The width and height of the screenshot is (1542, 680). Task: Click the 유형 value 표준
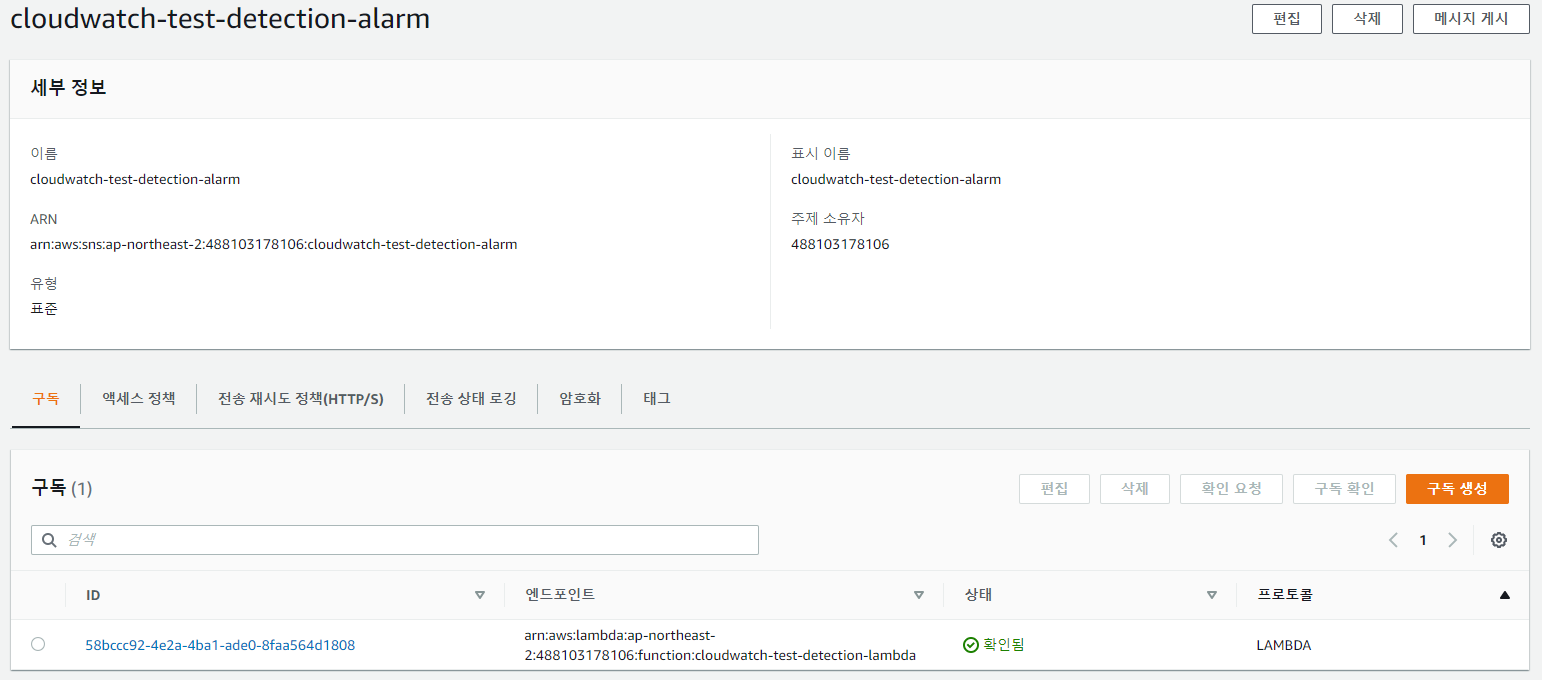(x=44, y=309)
